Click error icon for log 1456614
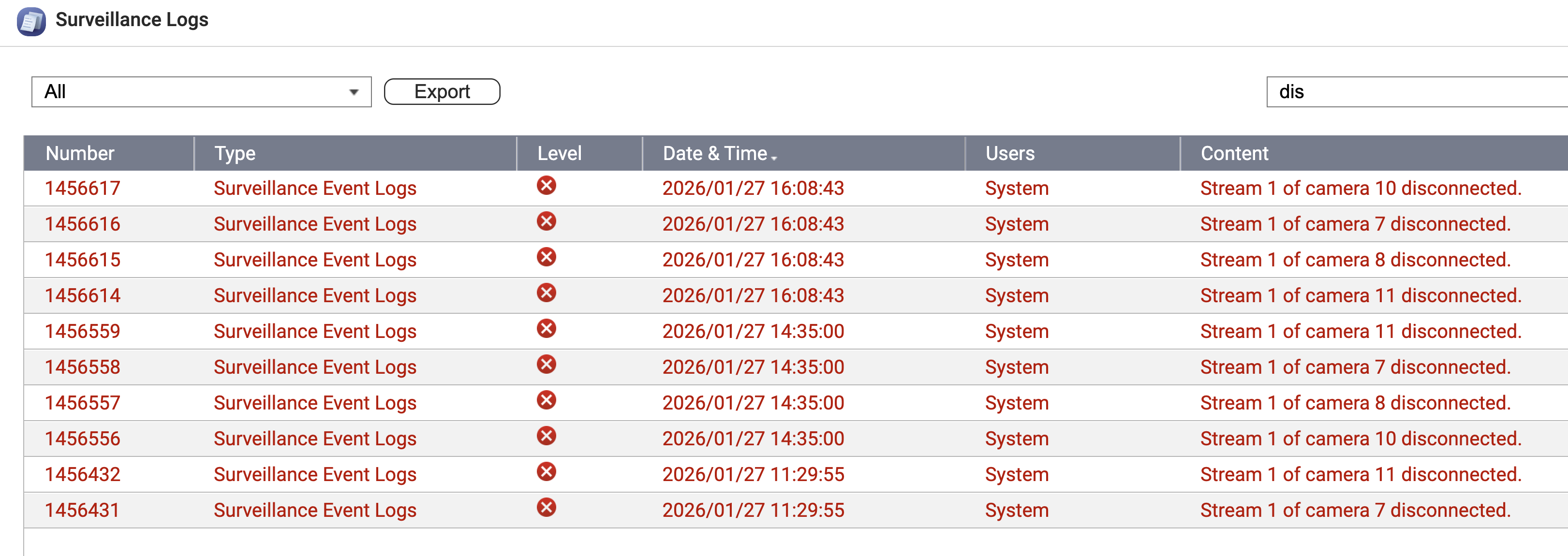Viewport: 1568px width, 556px height. (x=546, y=293)
